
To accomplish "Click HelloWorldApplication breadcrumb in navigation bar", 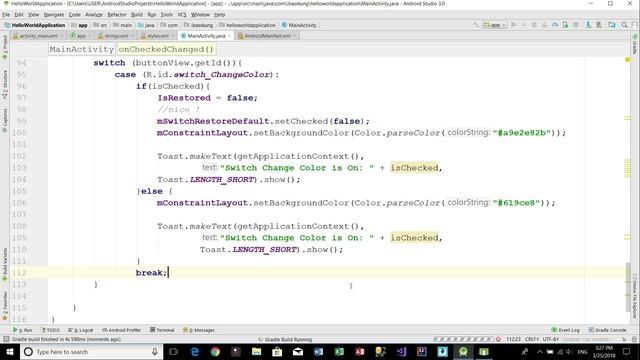I will (35, 25).
